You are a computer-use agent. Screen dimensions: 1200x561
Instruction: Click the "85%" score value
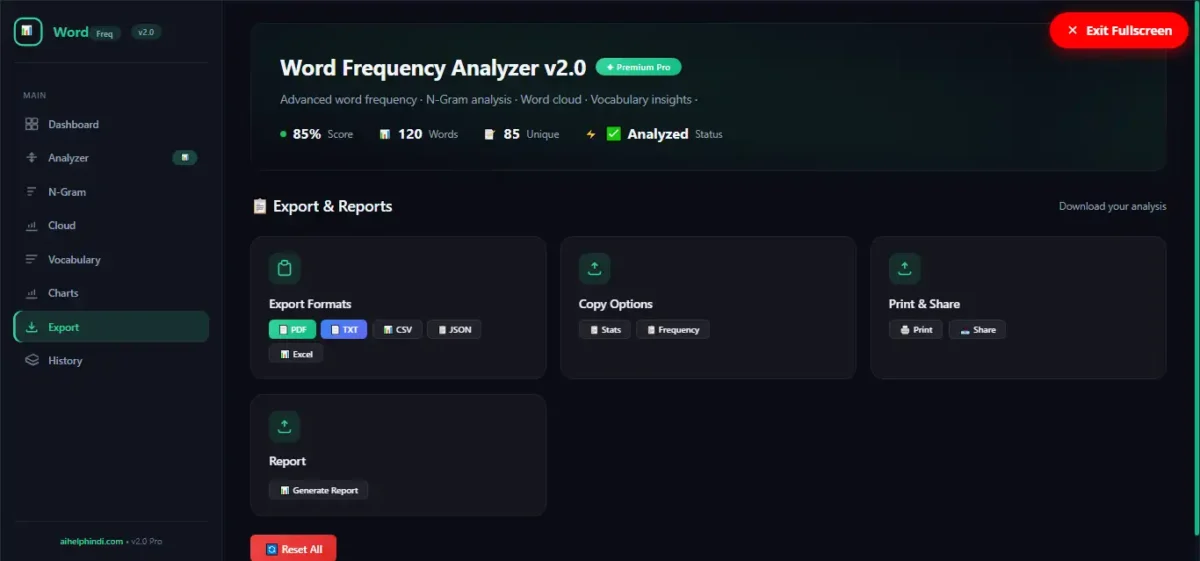click(307, 134)
